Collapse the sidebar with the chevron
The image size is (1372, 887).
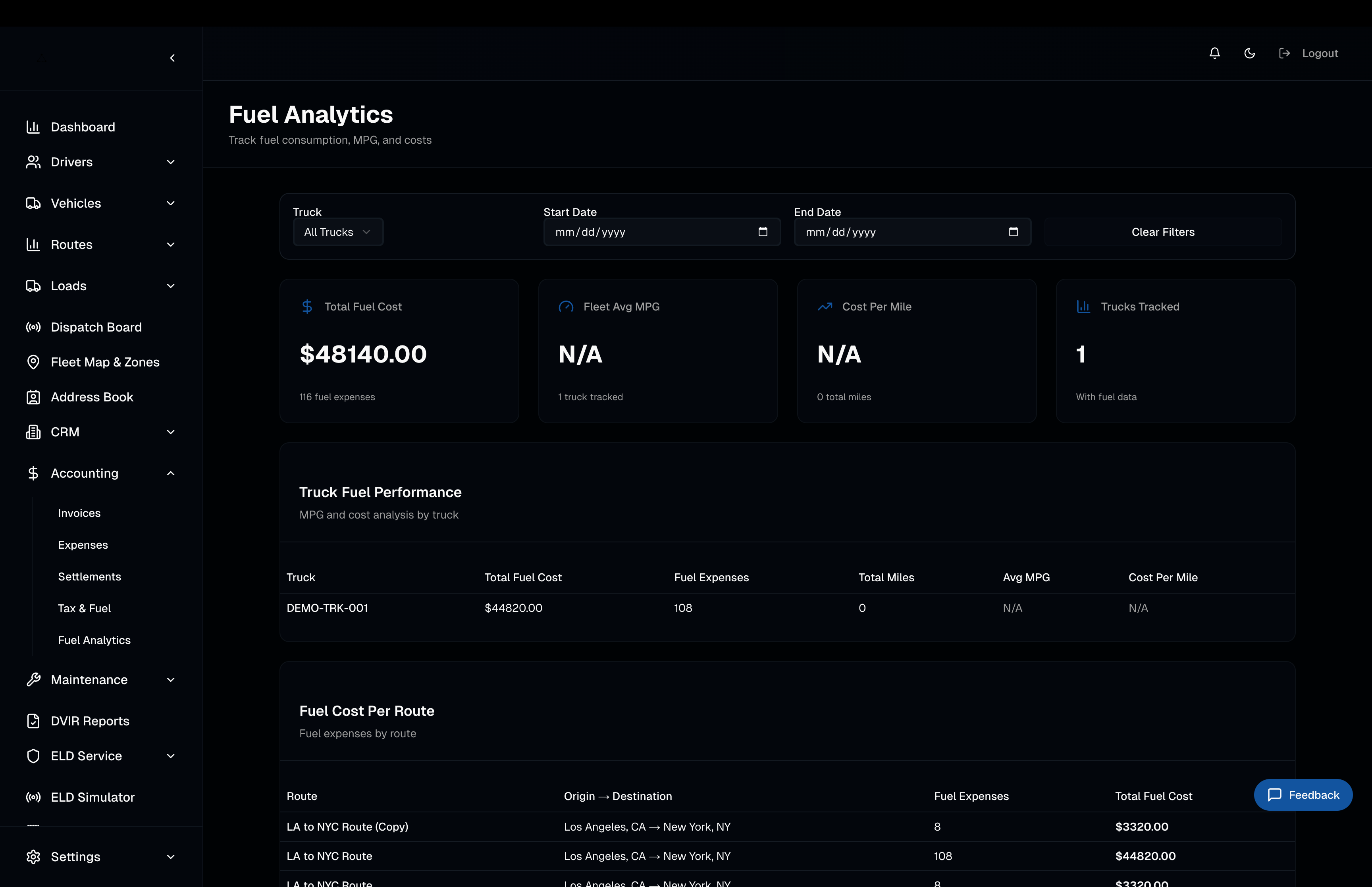pyautogui.click(x=172, y=58)
